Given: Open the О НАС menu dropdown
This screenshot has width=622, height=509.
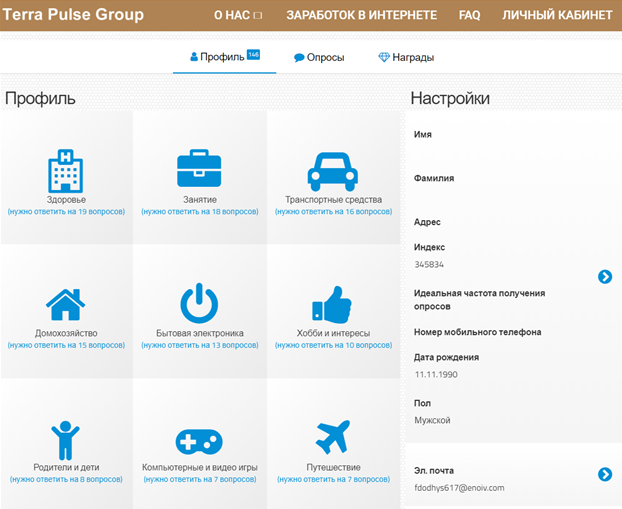Looking at the screenshot, I should click(238, 15).
